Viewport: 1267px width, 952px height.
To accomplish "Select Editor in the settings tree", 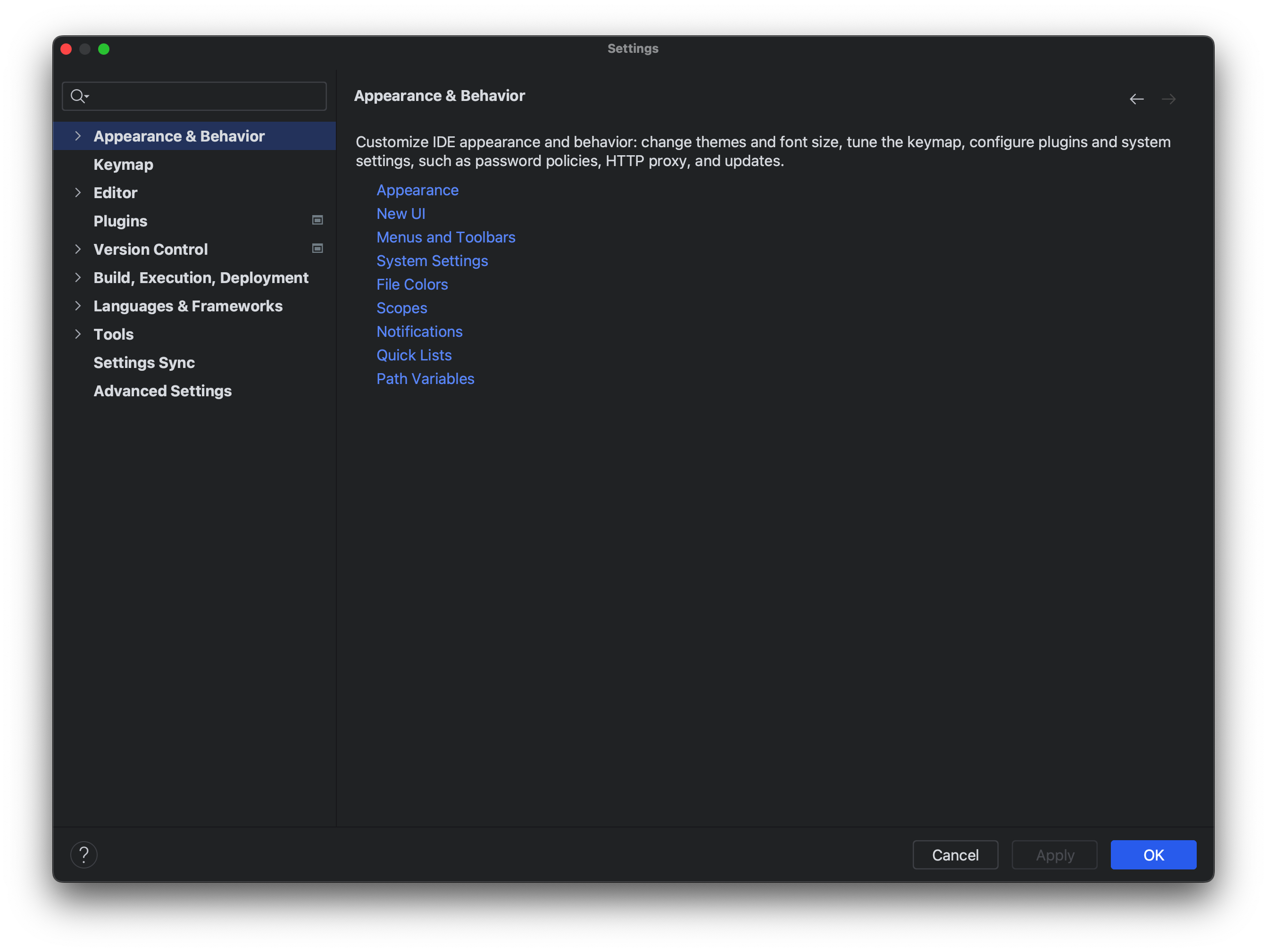I will click(194, 192).
